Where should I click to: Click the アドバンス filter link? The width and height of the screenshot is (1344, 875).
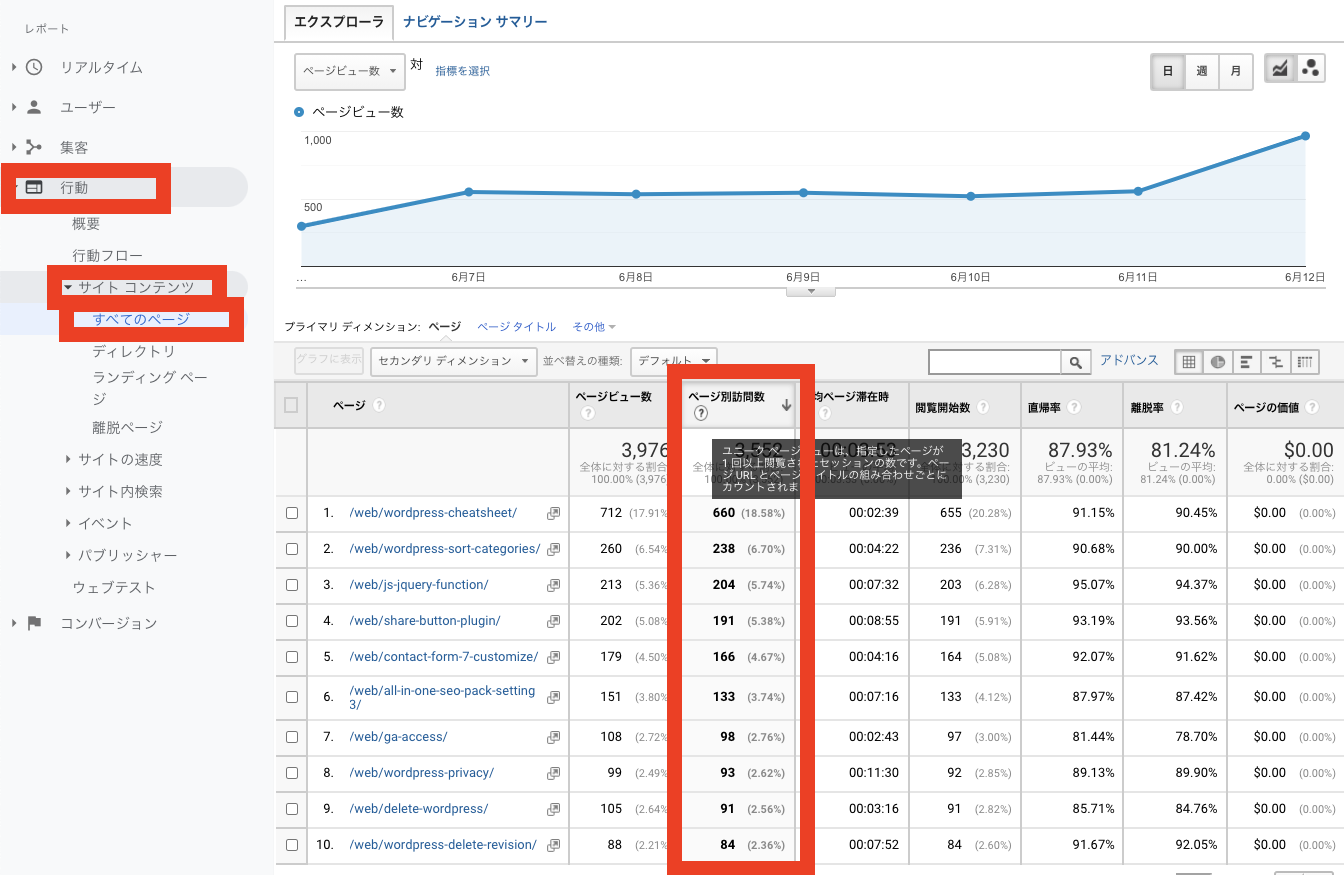tap(1129, 360)
